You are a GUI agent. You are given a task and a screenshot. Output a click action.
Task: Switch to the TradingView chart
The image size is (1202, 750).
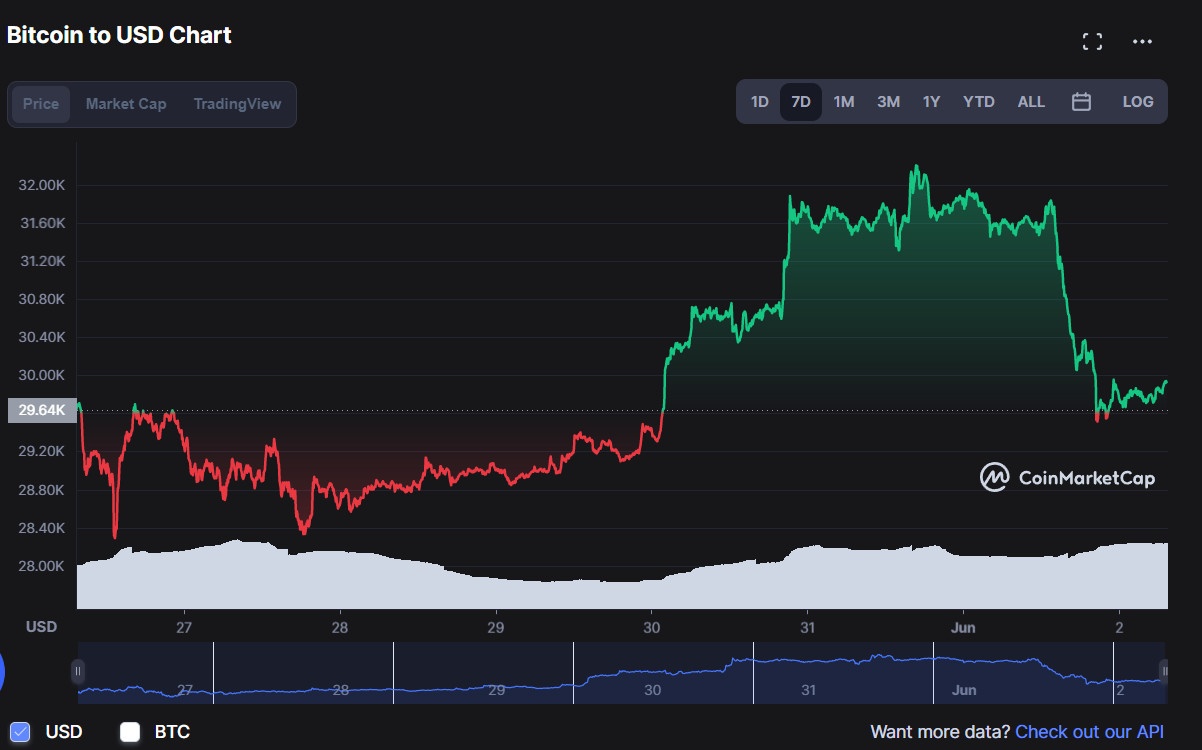click(237, 103)
